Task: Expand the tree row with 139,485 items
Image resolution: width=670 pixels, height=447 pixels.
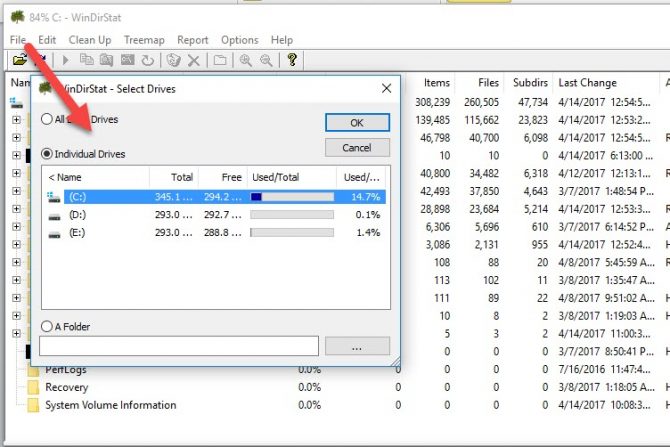Action: pos(16,120)
